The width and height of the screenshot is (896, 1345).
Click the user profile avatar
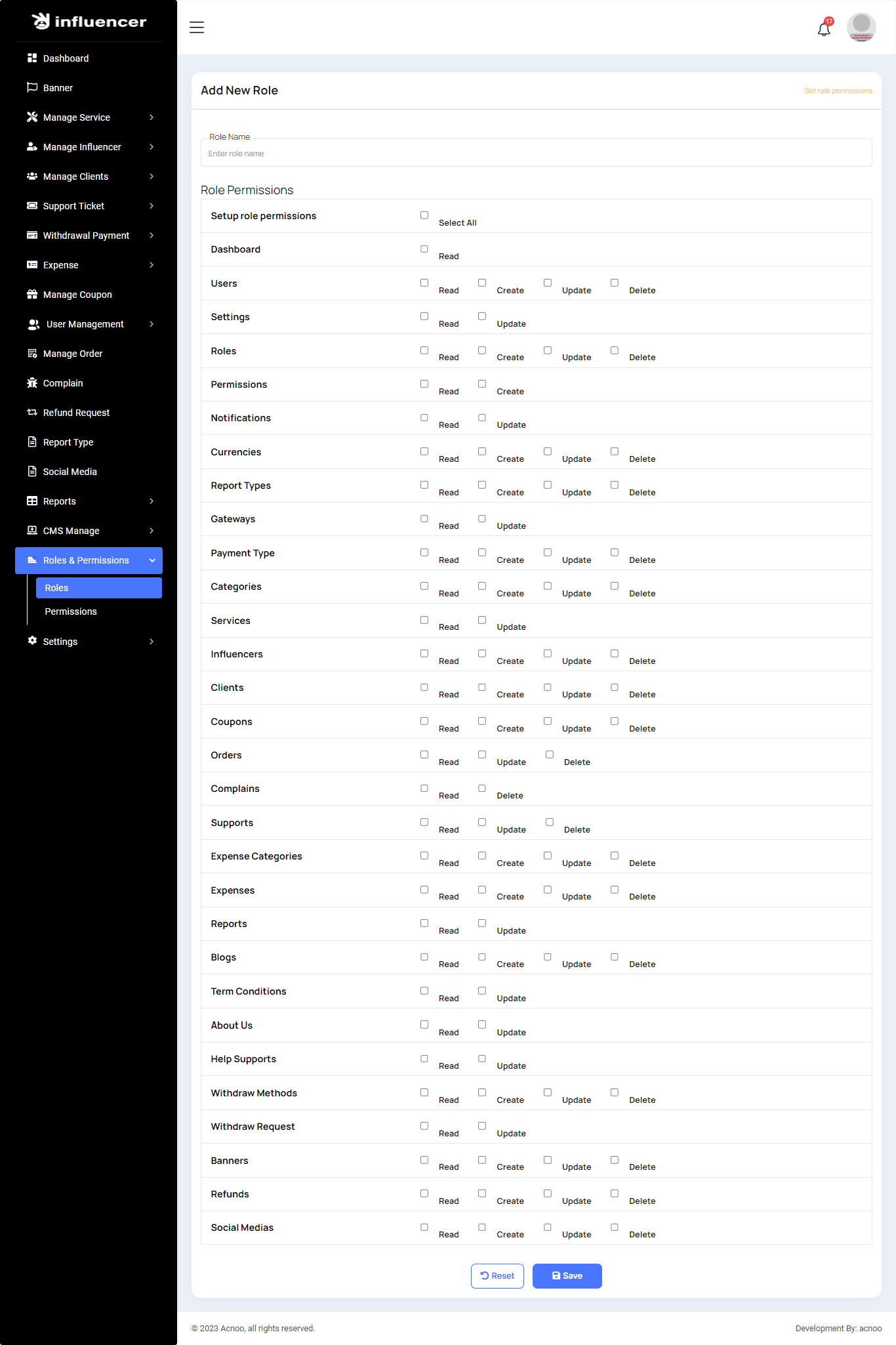pos(861,27)
